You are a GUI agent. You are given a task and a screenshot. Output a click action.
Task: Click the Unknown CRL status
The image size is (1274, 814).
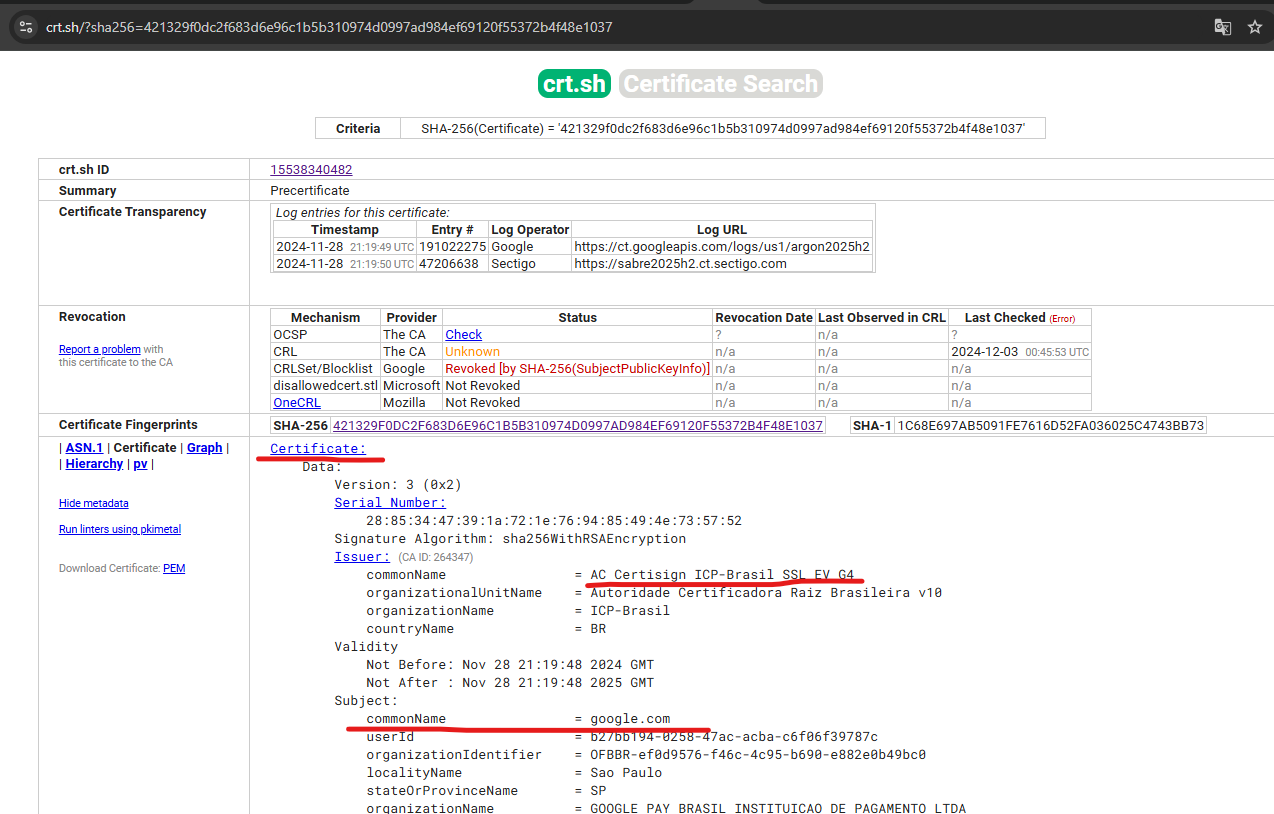click(472, 351)
